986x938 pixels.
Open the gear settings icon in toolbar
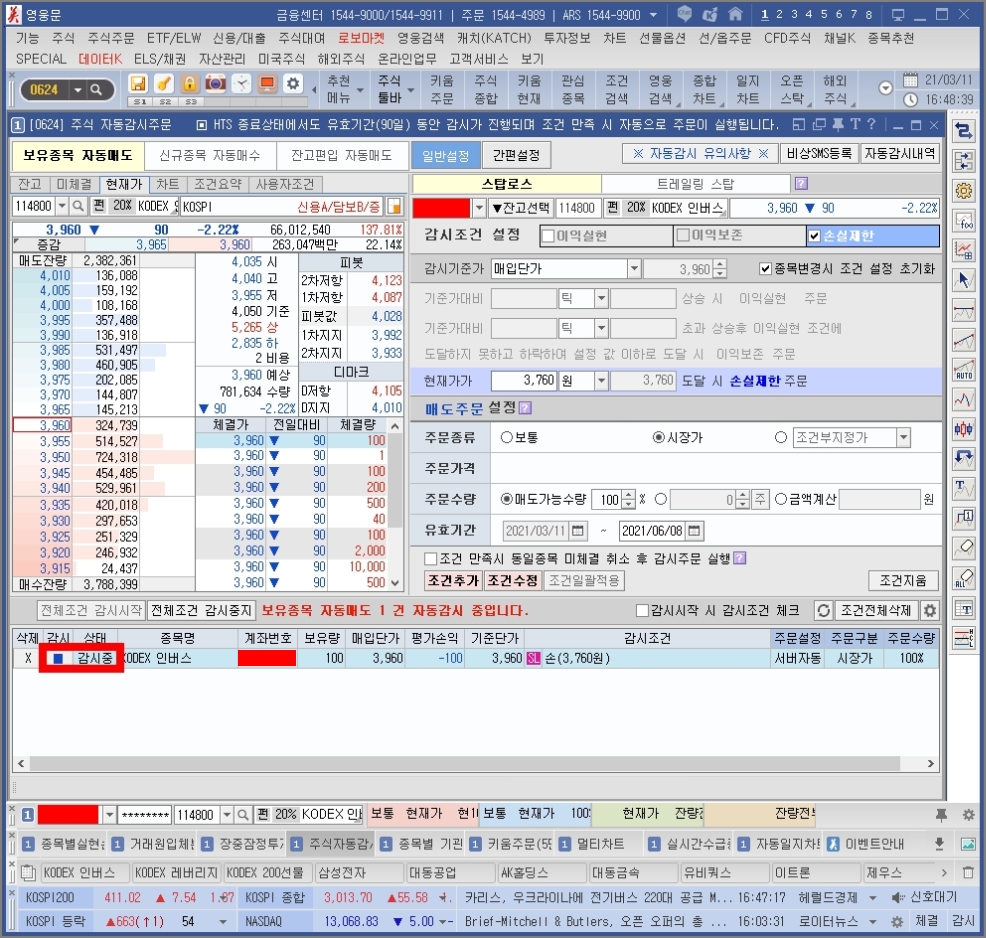(293, 84)
